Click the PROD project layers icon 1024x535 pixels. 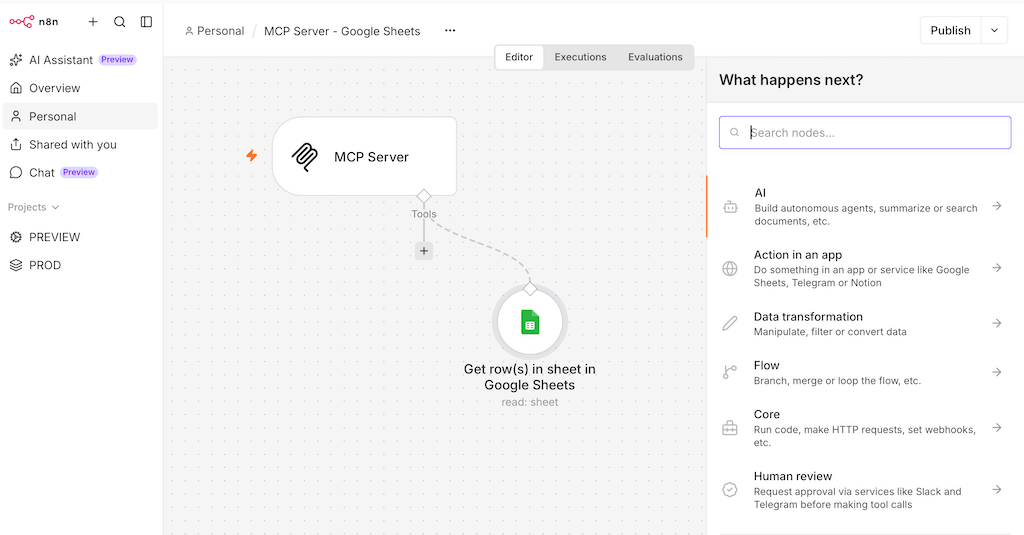tap(16, 265)
